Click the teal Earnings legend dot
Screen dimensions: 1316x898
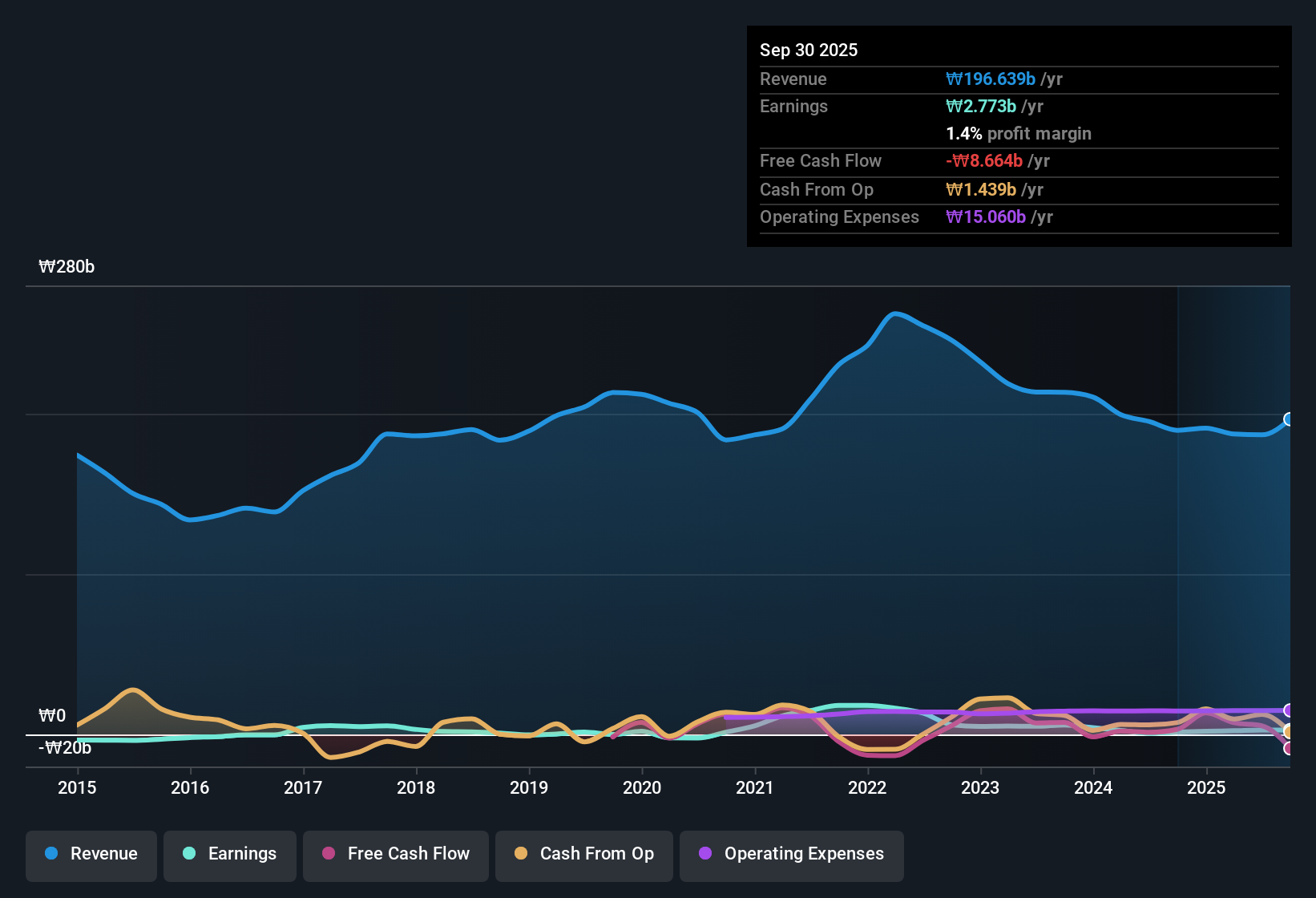(188, 854)
